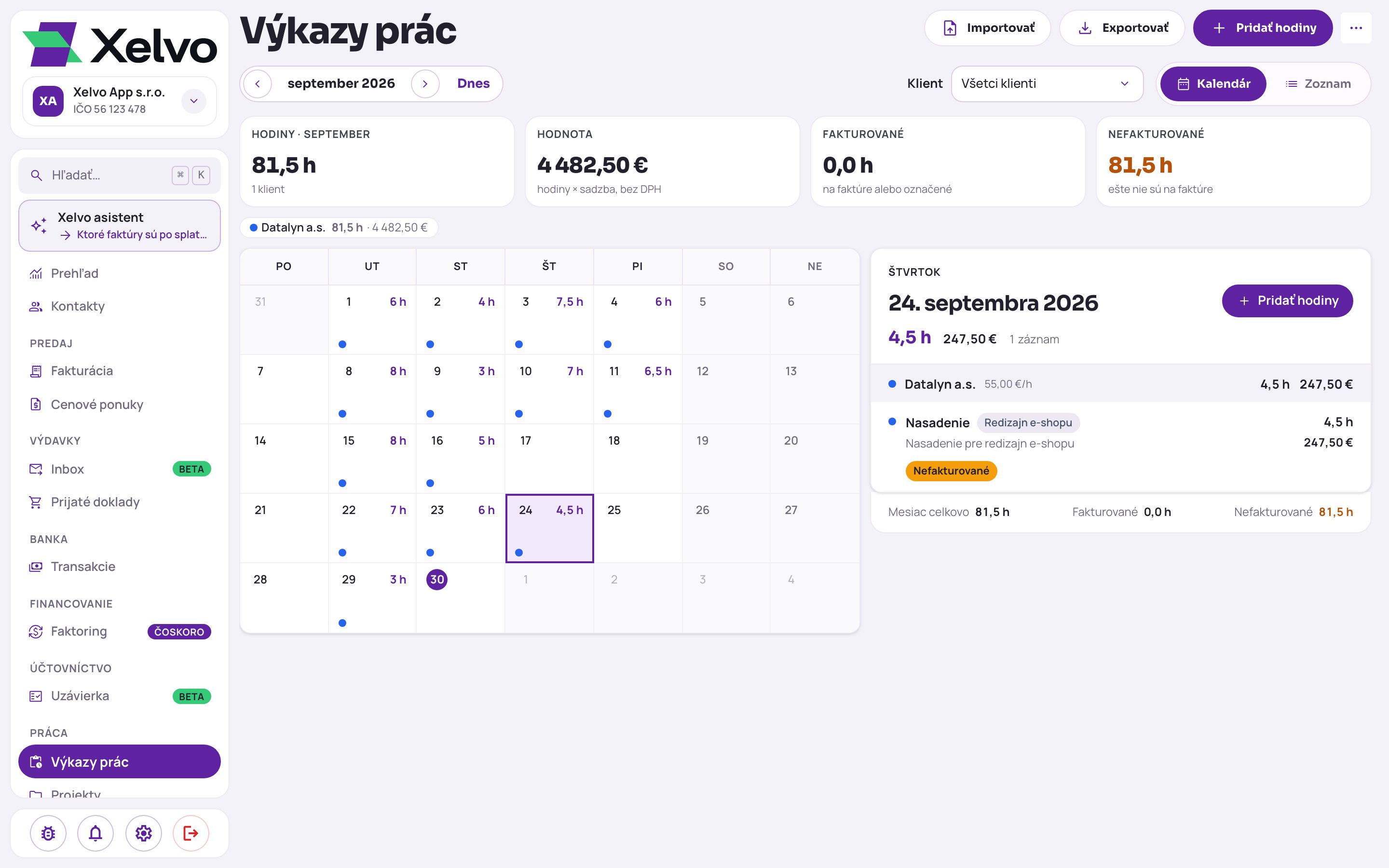This screenshot has width=1389, height=868.
Task: Open Prijaté doklady
Action: 120,502
